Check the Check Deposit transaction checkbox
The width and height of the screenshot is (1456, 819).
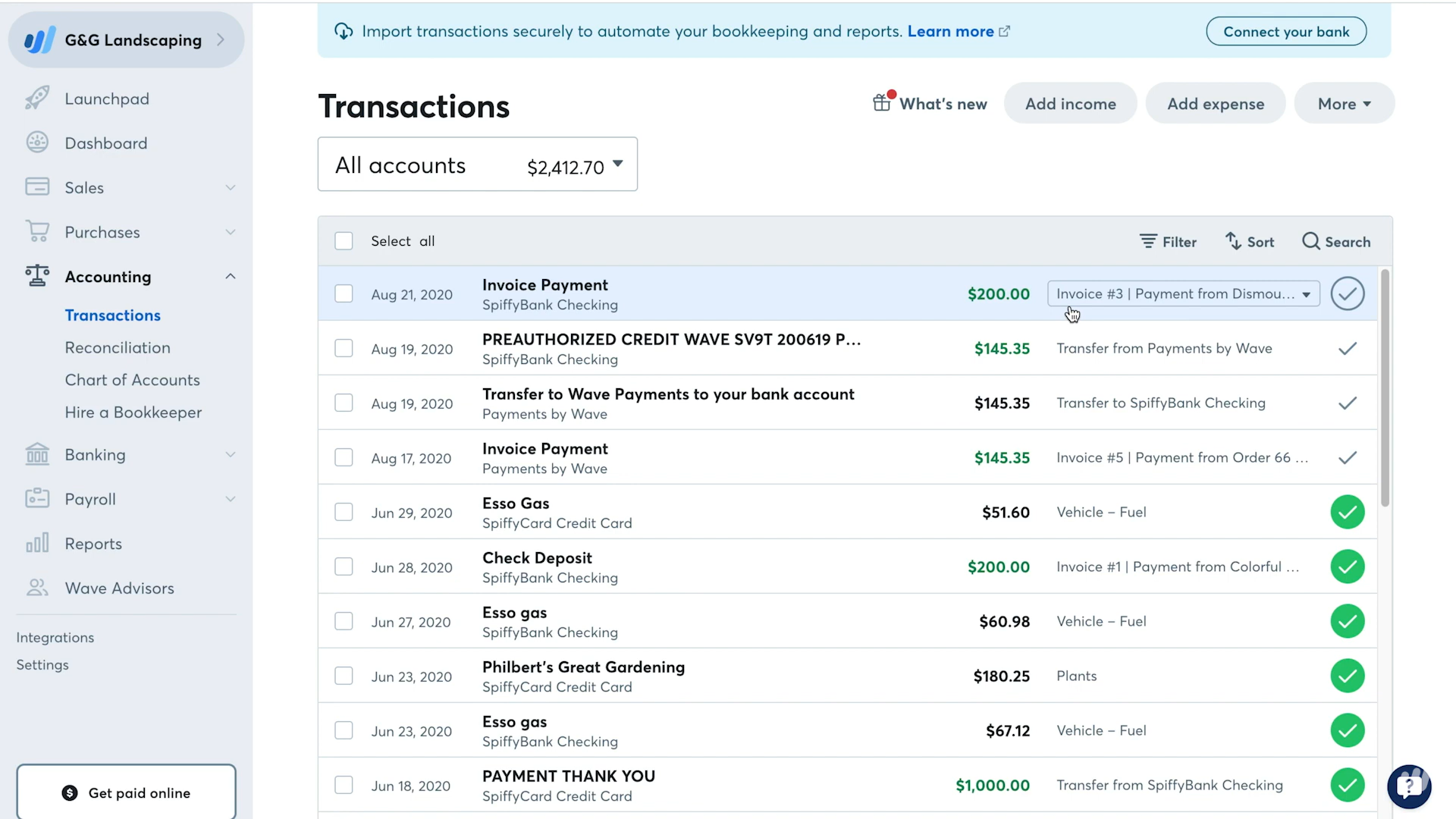click(x=344, y=567)
